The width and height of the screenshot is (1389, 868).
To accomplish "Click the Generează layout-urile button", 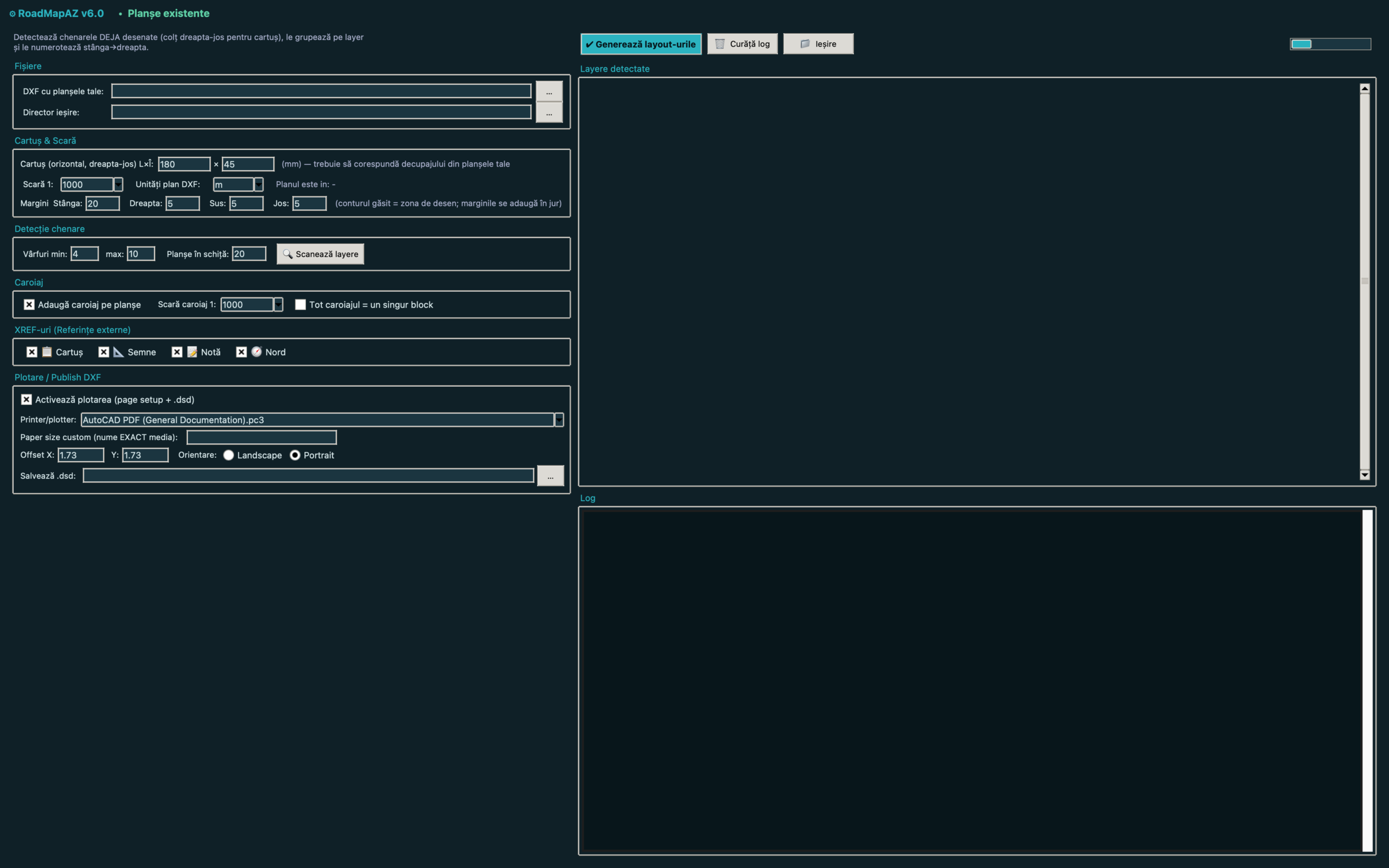I will click(x=641, y=44).
